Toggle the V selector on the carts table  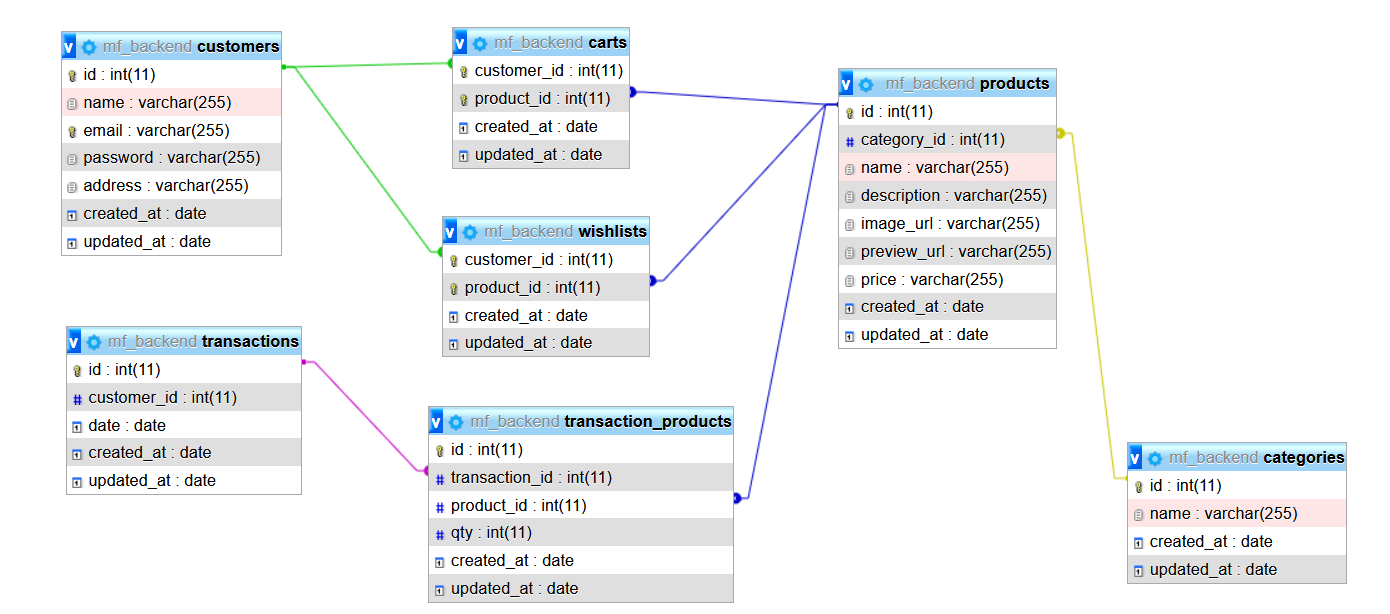click(459, 42)
